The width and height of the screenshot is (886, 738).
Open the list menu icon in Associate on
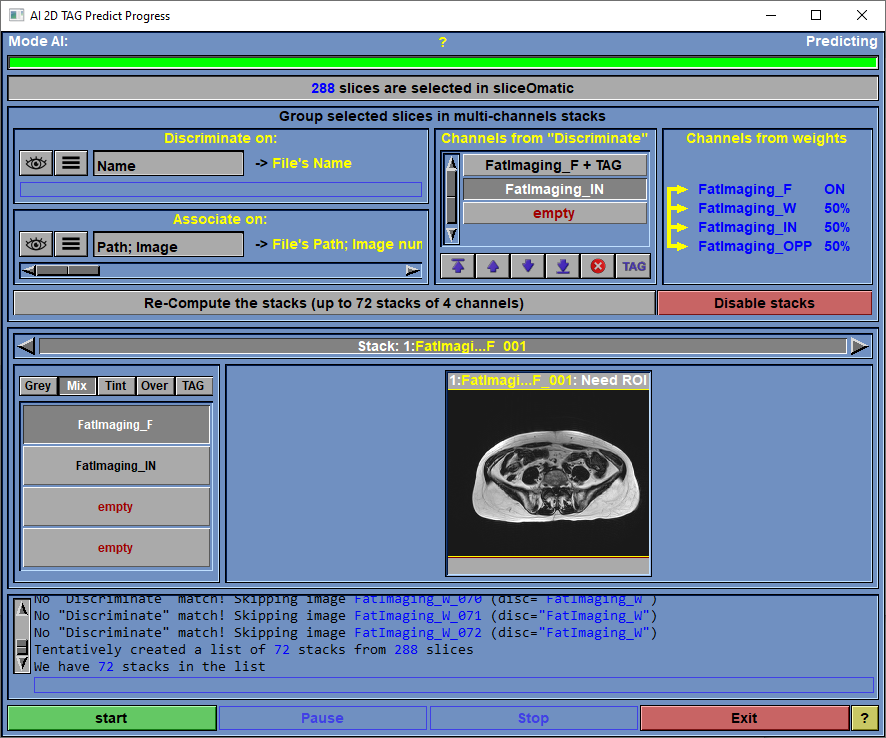(x=71, y=244)
